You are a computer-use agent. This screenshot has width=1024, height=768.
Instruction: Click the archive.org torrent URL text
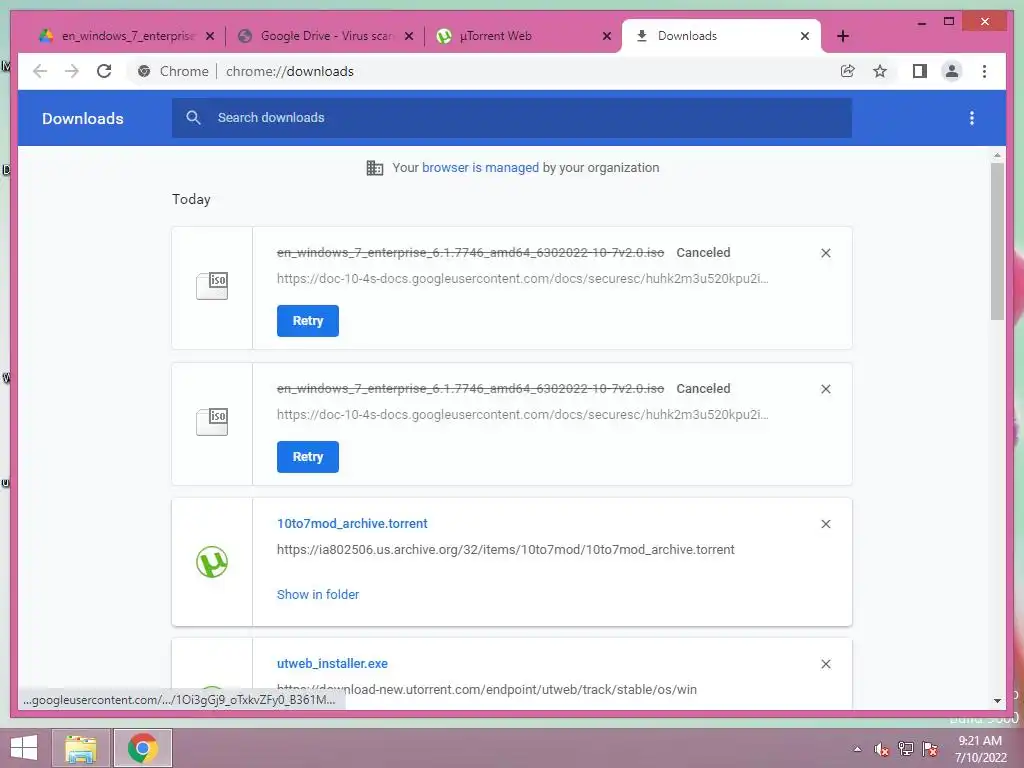click(x=505, y=550)
